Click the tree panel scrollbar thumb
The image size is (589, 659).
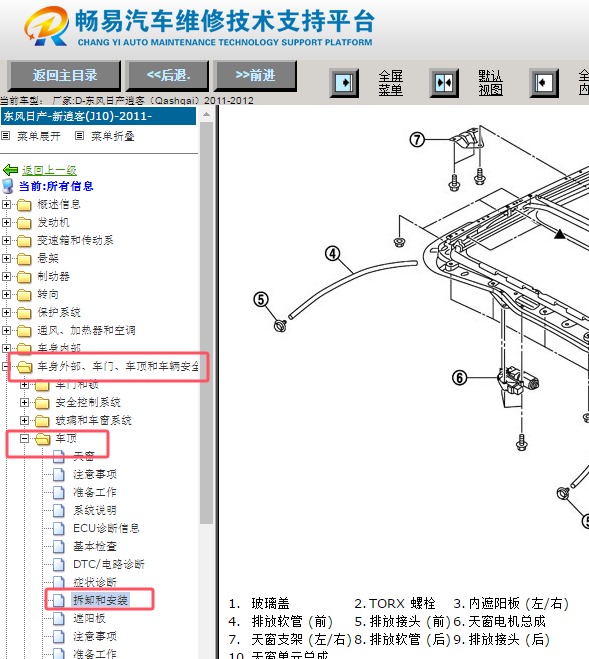[x=206, y=323]
